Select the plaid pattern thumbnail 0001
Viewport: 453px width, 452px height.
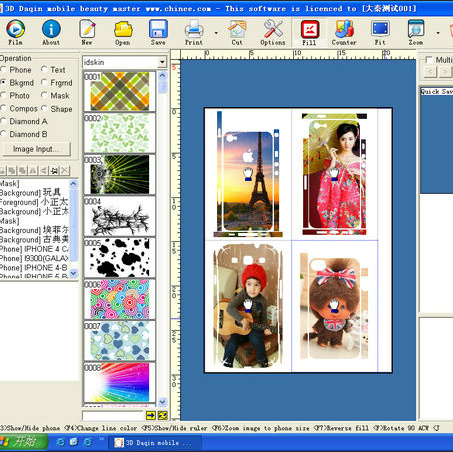pos(119,91)
